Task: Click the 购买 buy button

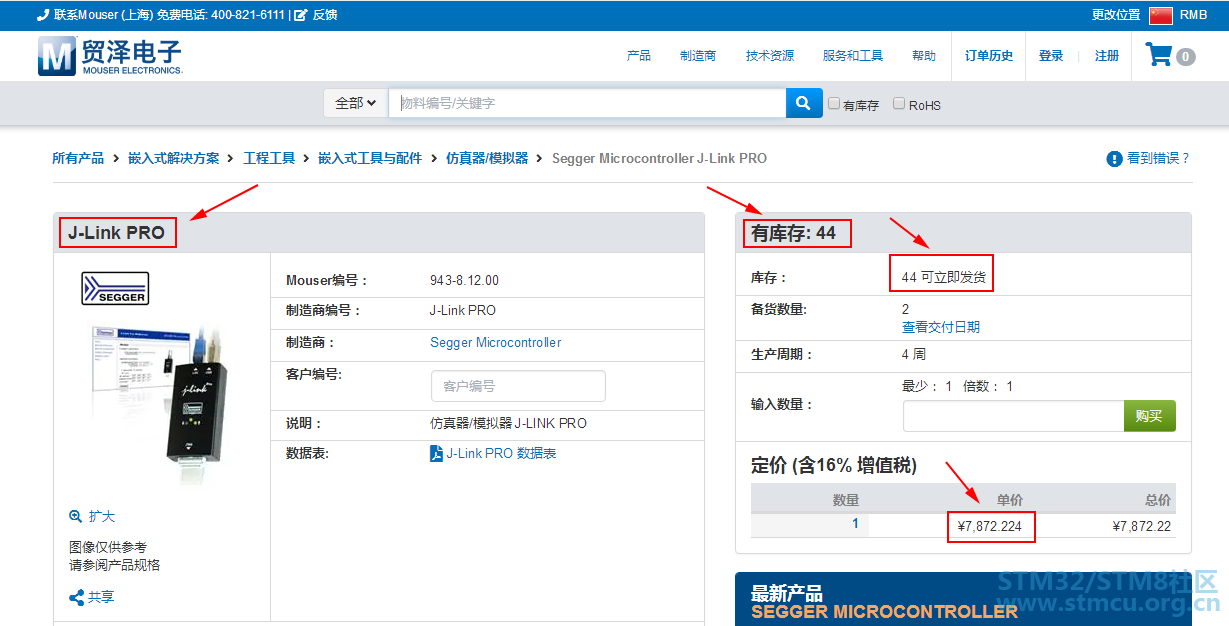Action: (x=1150, y=416)
